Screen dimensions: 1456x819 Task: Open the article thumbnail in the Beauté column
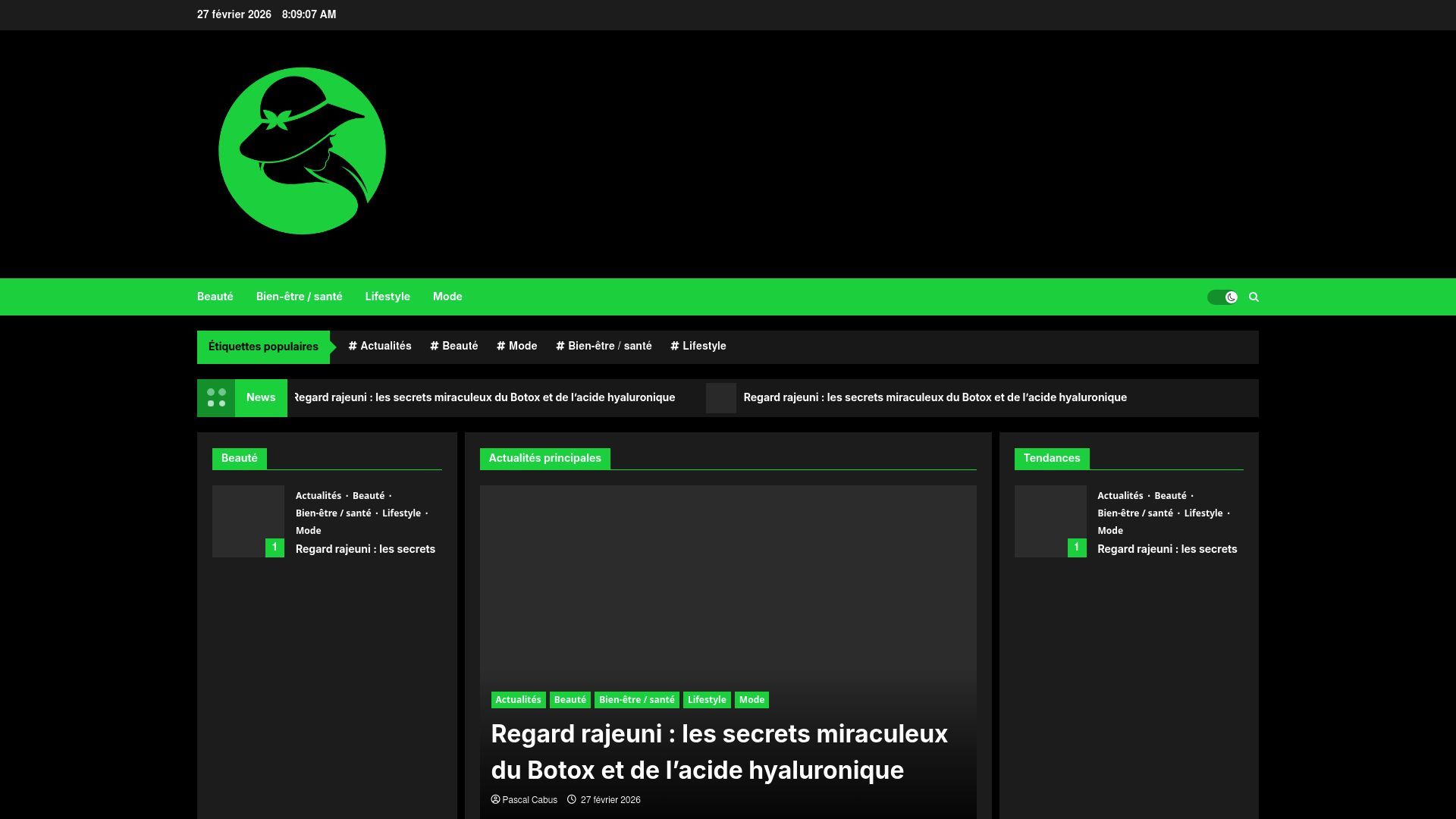[x=248, y=521]
